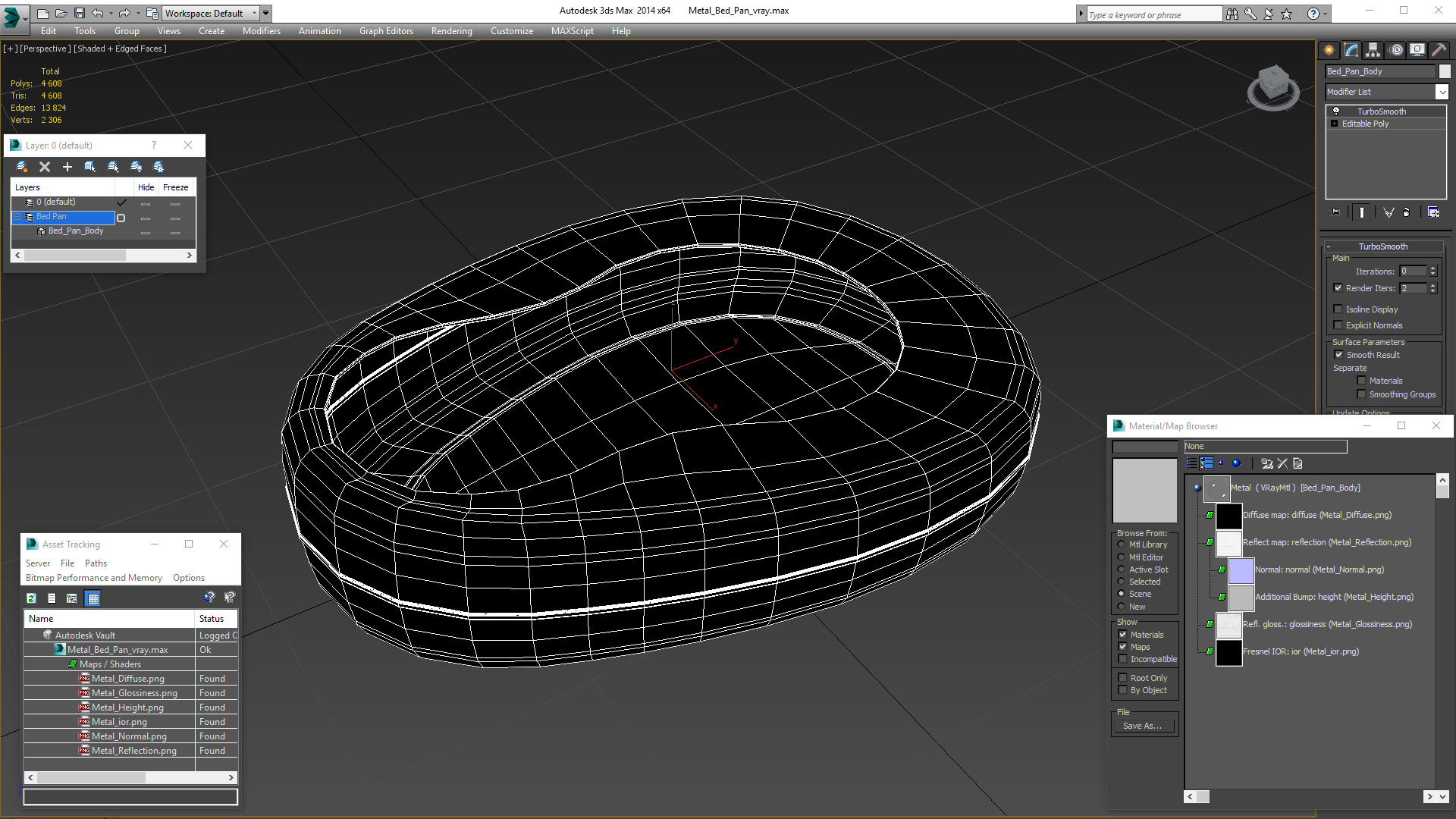Viewport: 1456px width, 819px height.
Task: Open undo history dropdown arrow
Action: [x=110, y=13]
